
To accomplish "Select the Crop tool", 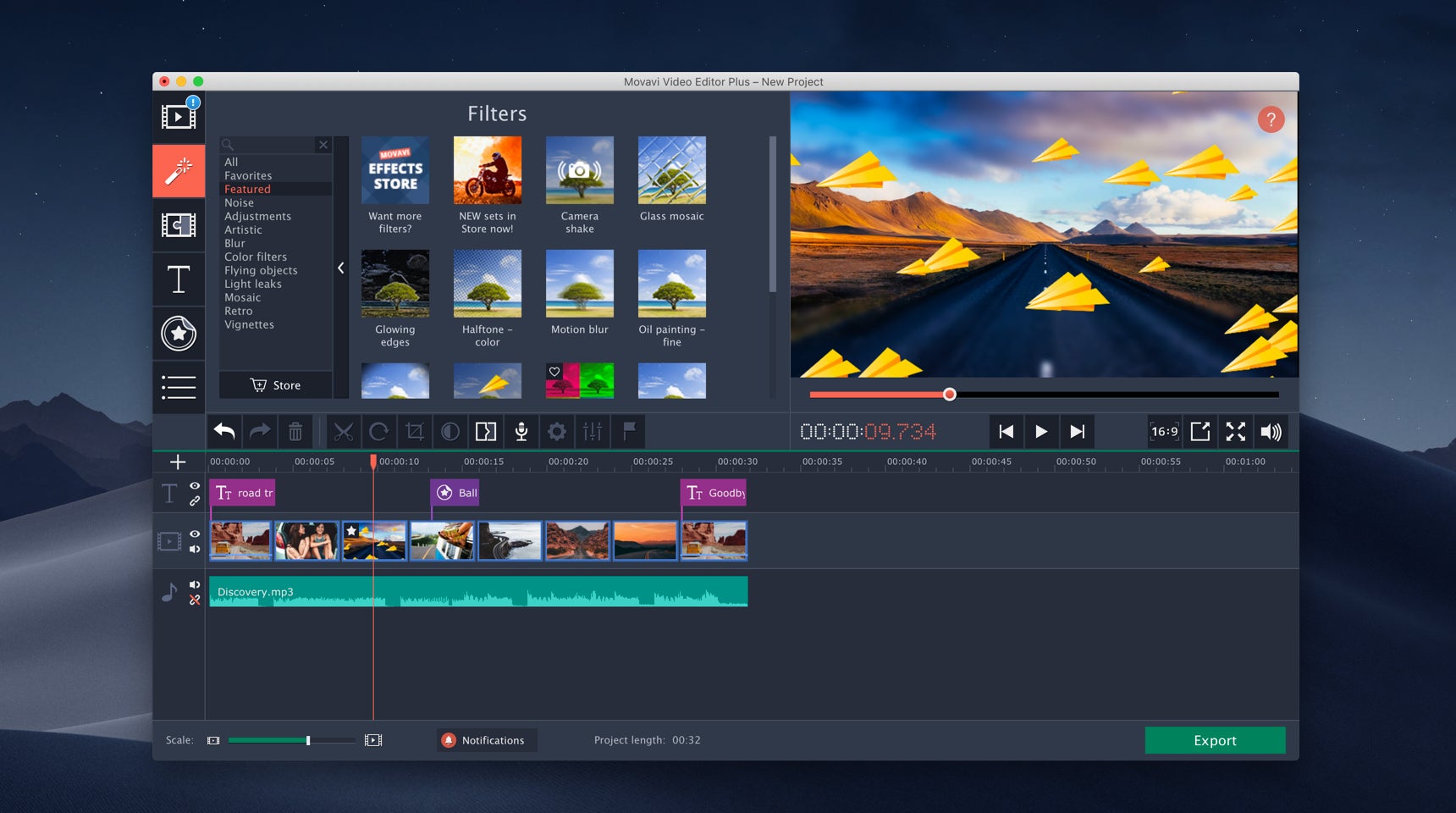I will click(x=415, y=432).
